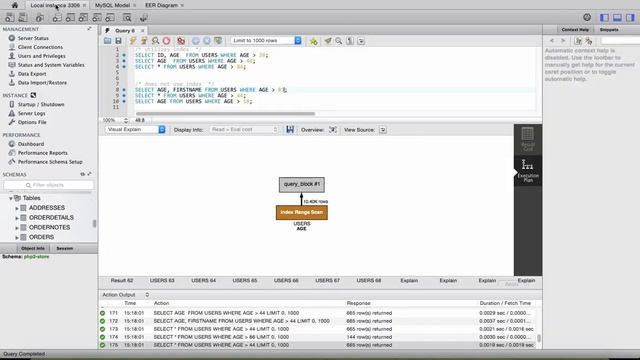Expand the ADDRESSES table
The width and height of the screenshot is (640, 360).
[x=17, y=208]
